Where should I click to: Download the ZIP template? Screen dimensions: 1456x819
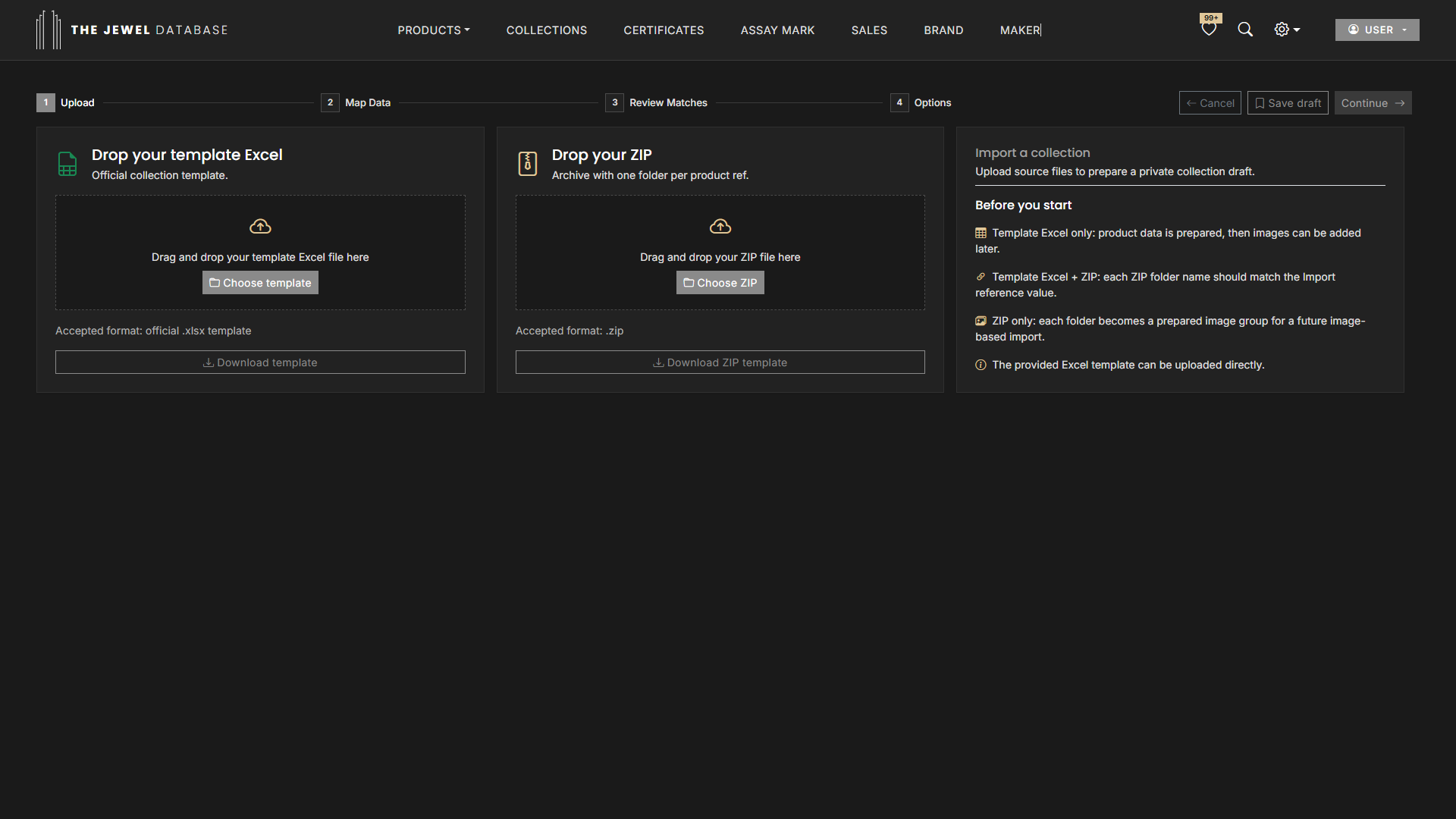[x=720, y=362]
